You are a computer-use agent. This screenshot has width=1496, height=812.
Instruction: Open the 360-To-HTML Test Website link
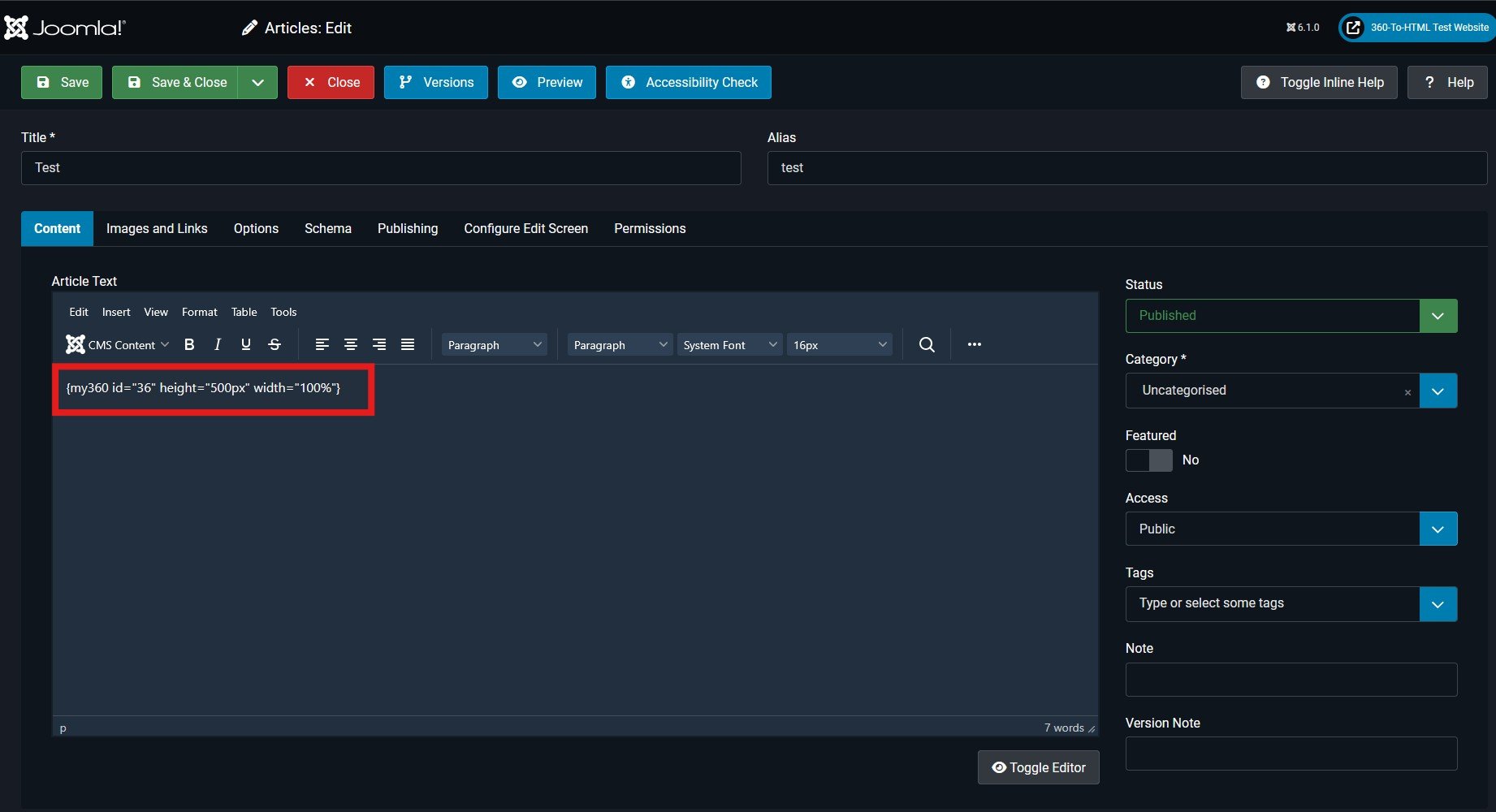[x=1417, y=28]
